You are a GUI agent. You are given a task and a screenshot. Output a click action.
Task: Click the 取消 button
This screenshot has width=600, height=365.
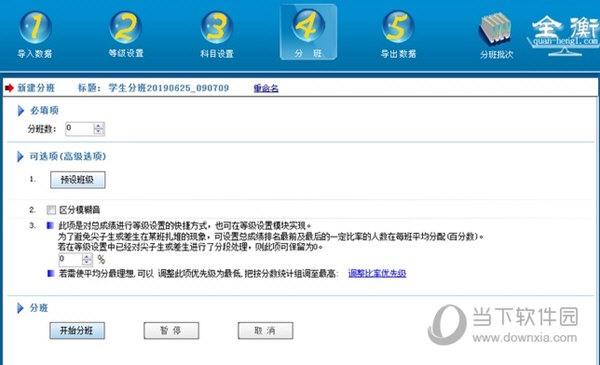265,331
